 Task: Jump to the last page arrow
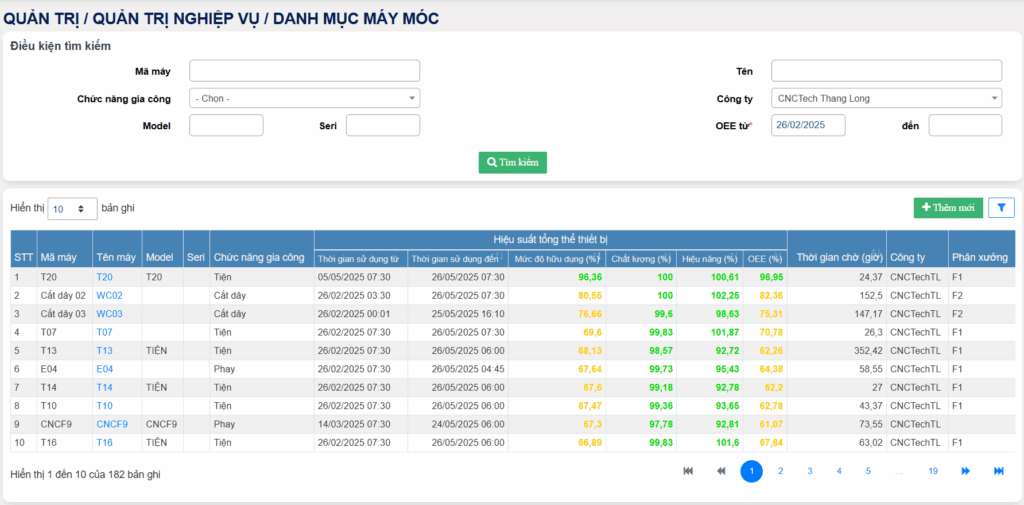998,471
